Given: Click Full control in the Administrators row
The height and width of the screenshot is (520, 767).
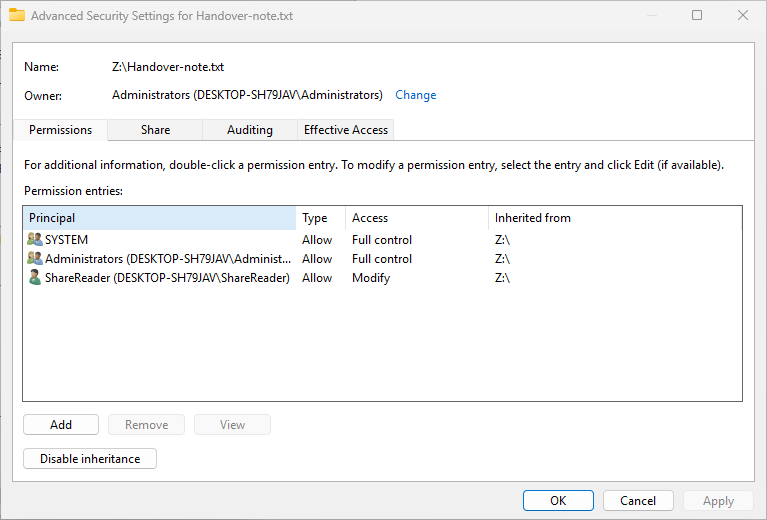Looking at the screenshot, I should tap(382, 259).
